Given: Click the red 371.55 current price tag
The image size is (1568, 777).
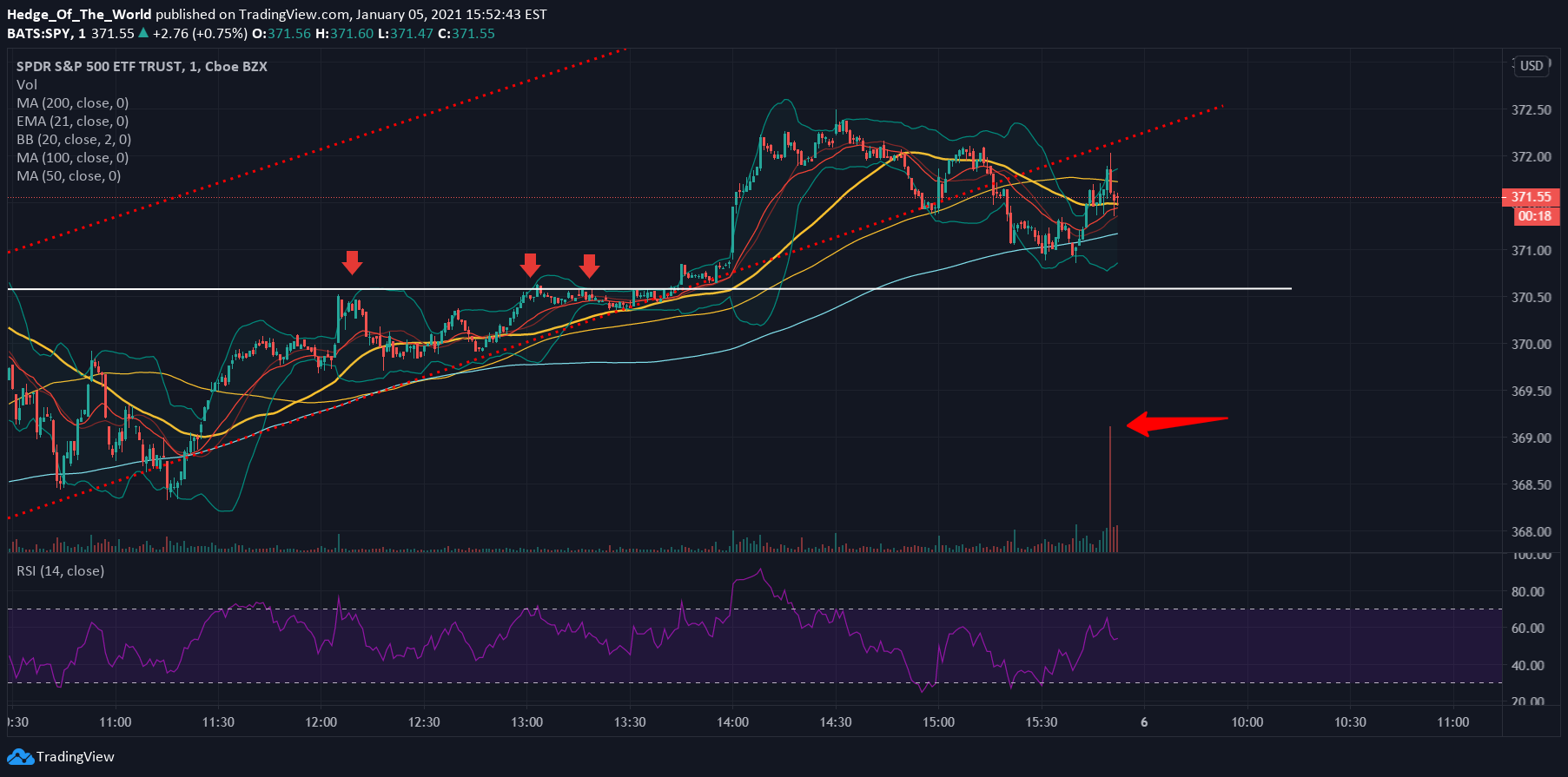Looking at the screenshot, I should [x=1531, y=197].
